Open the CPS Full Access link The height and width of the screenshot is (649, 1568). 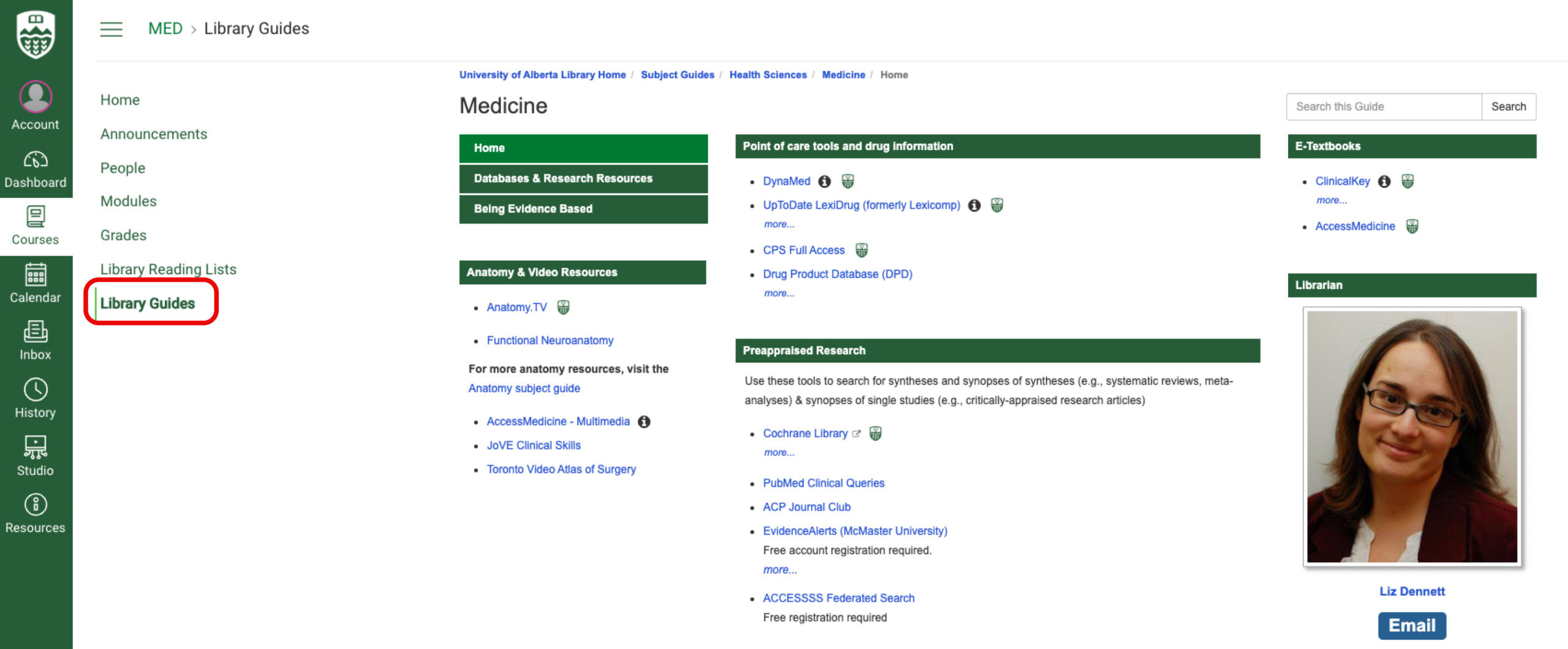coord(804,250)
